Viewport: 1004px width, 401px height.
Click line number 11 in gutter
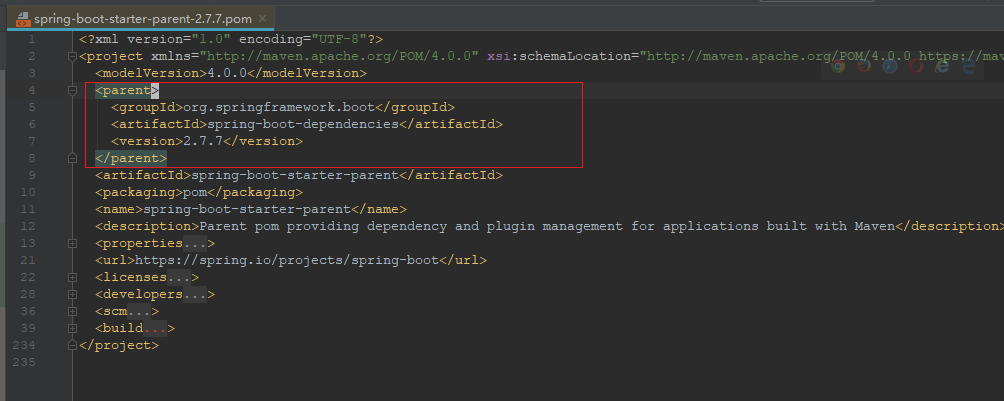(x=28, y=209)
